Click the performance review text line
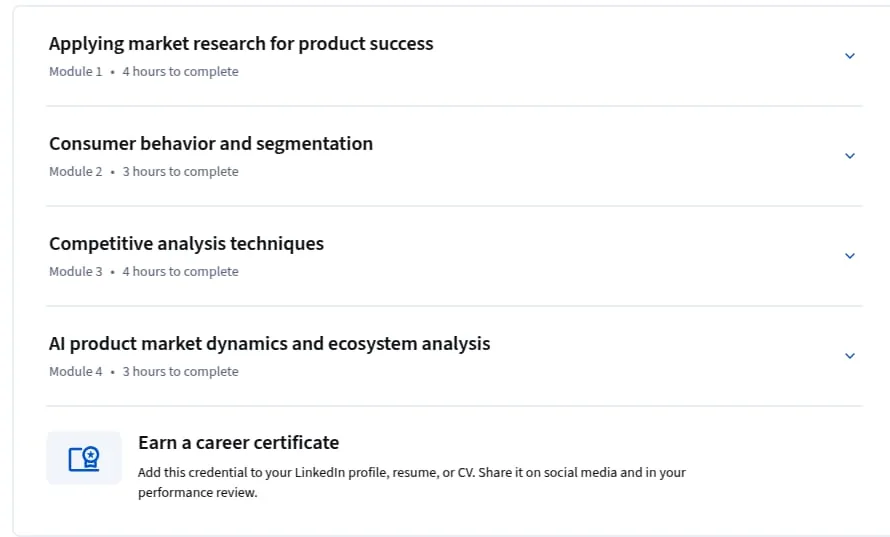This screenshot has width=890, height=537. click(198, 492)
